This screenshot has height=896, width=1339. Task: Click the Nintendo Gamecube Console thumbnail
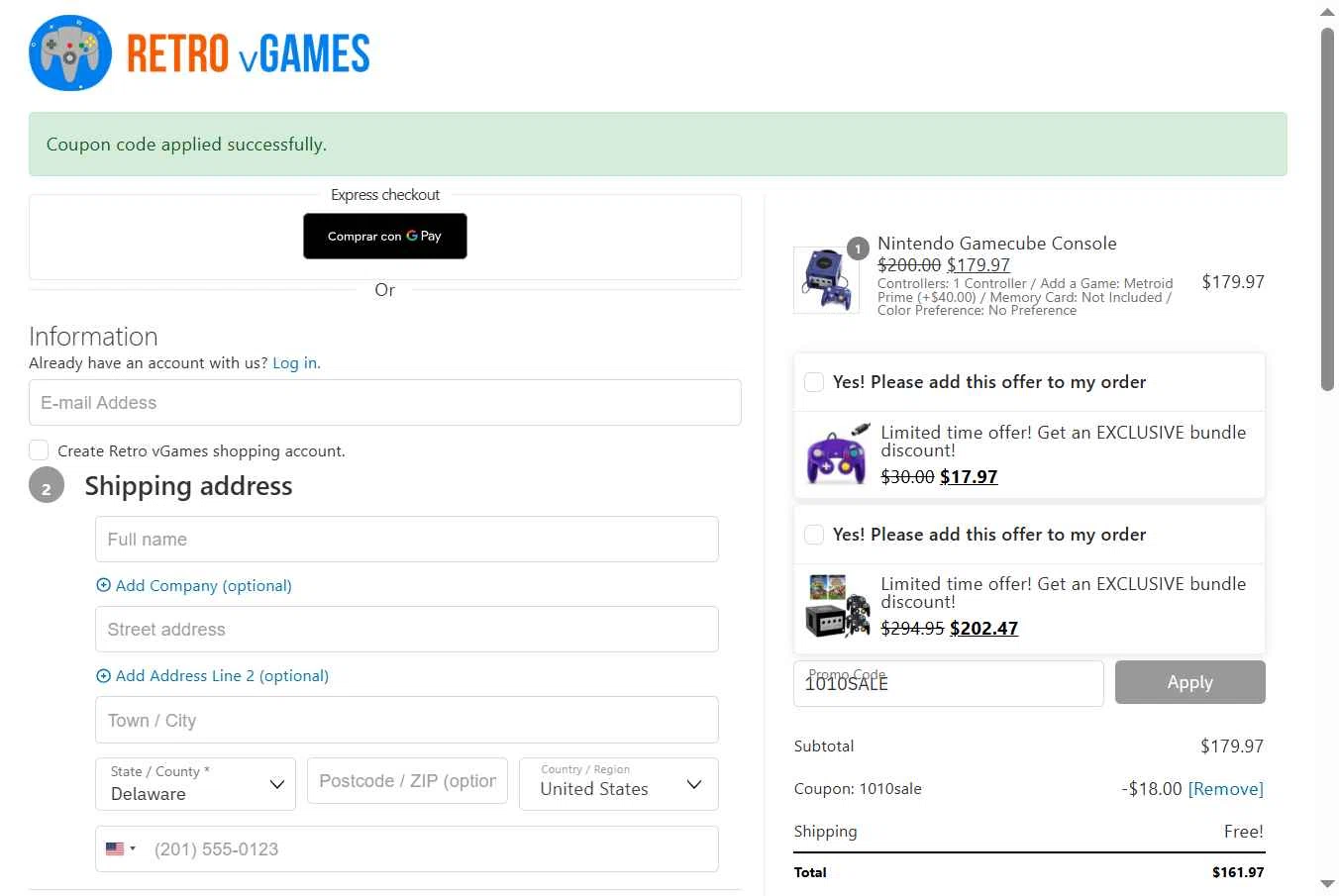pyautogui.click(x=826, y=280)
